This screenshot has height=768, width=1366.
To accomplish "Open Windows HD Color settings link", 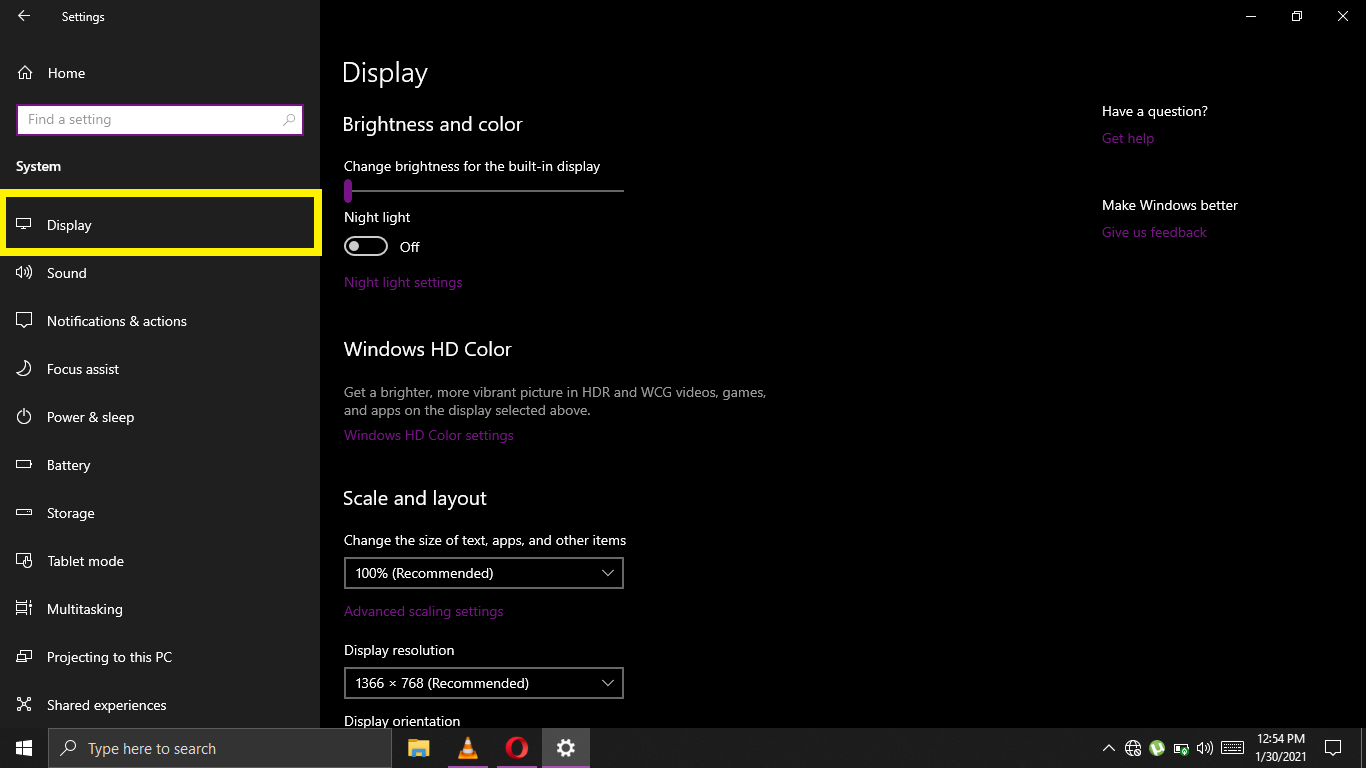I will click(x=429, y=436).
